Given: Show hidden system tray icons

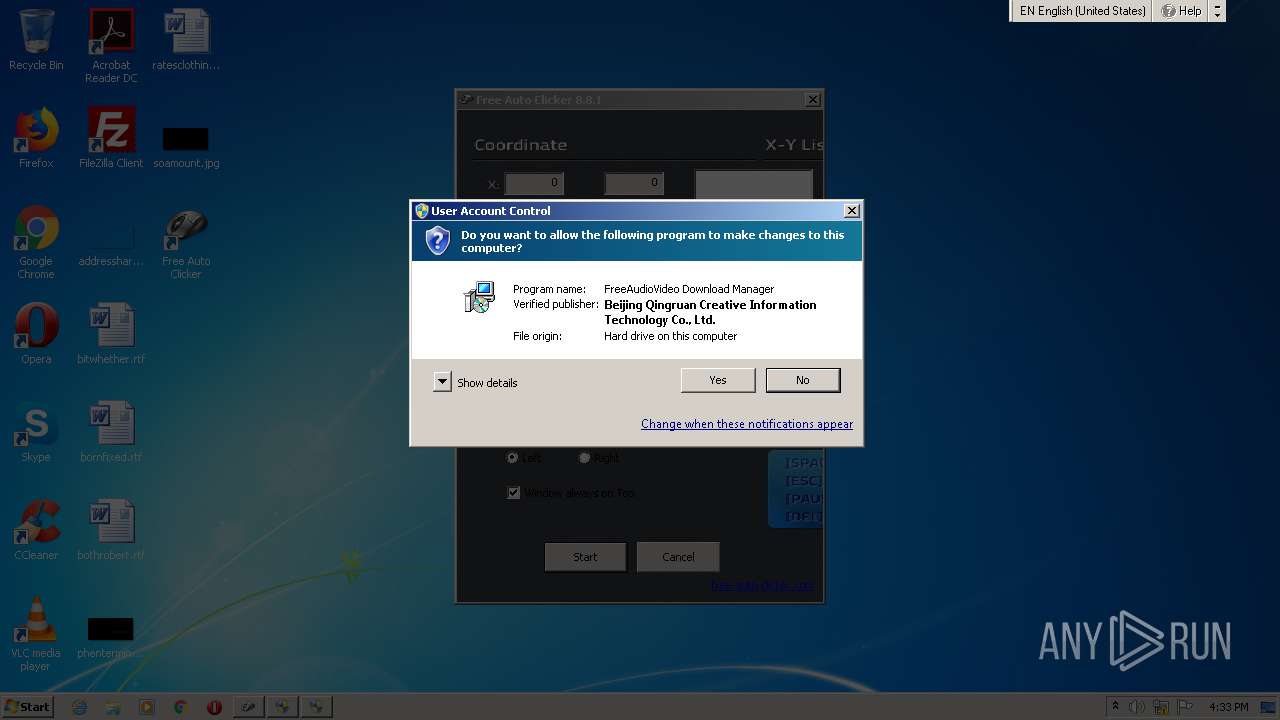Looking at the screenshot, I should coord(1115,707).
